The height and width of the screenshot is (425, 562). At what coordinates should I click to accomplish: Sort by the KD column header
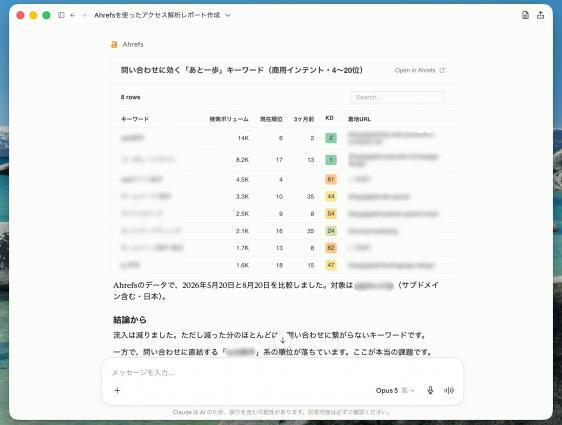tap(329, 118)
